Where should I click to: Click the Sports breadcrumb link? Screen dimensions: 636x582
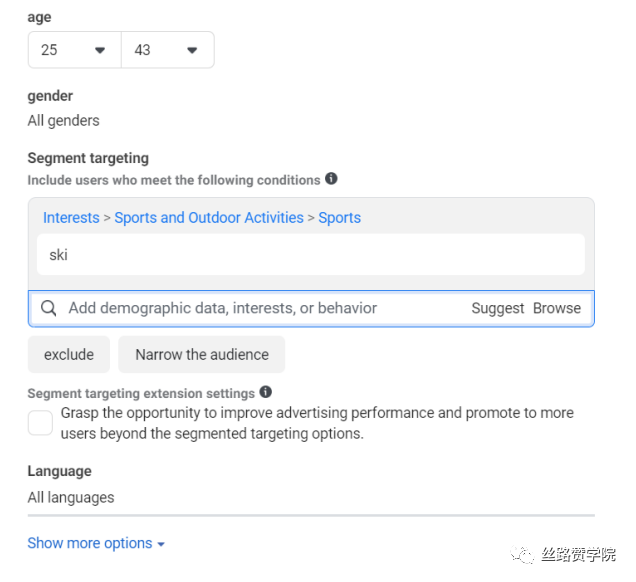[339, 217]
